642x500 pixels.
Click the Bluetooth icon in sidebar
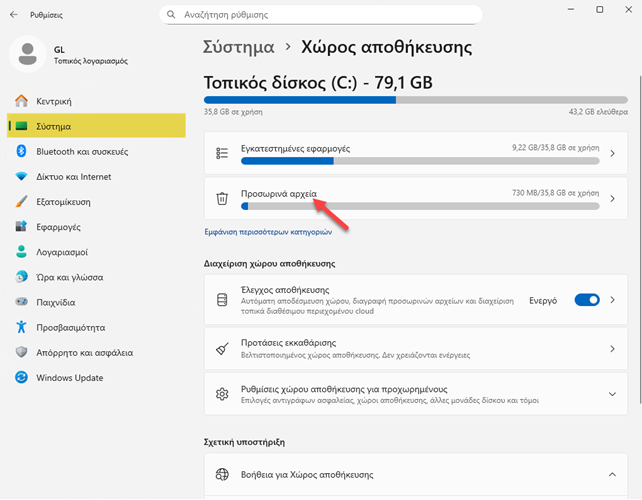coord(21,151)
